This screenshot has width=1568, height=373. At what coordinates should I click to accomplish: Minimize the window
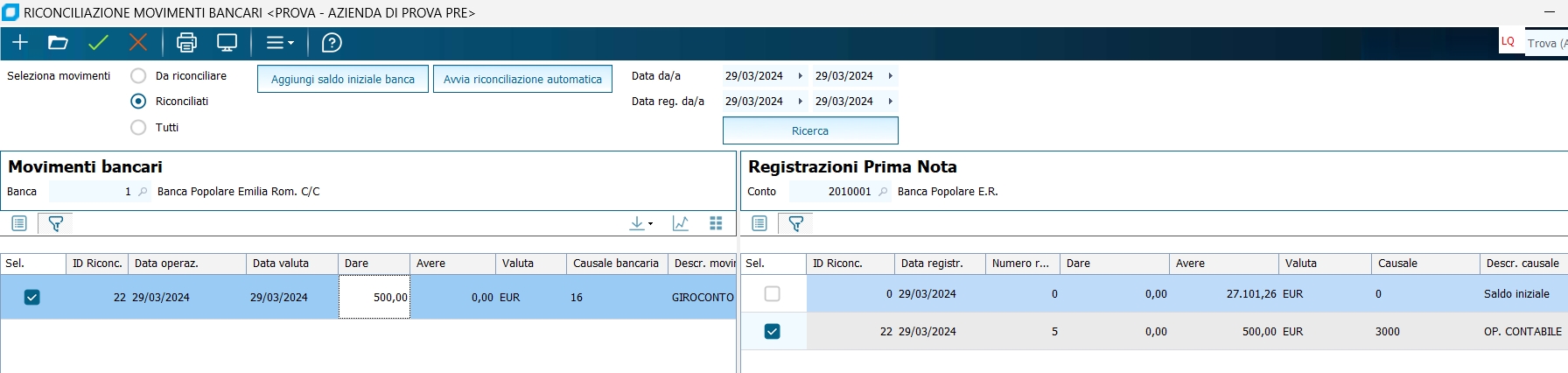1550,12
